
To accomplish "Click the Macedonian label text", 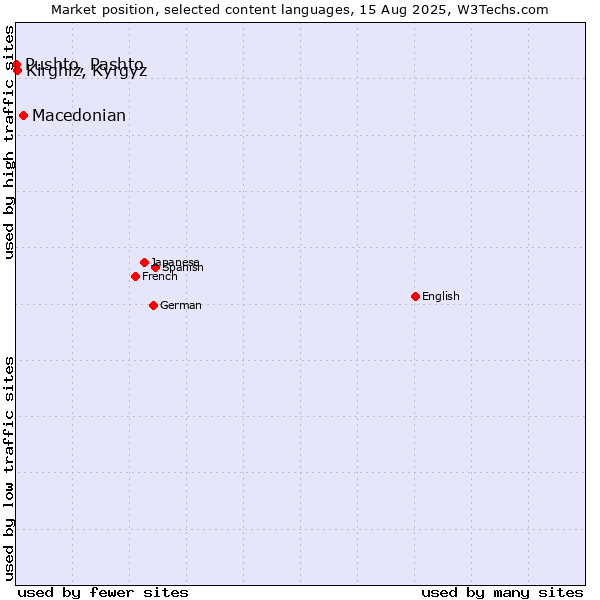I will click(79, 116).
